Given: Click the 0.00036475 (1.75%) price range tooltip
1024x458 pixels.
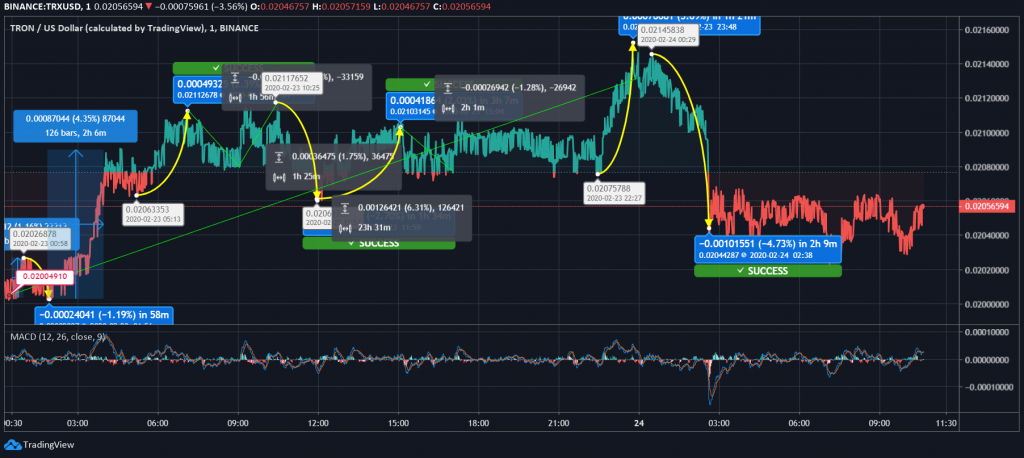Looking at the screenshot, I should coord(333,167).
